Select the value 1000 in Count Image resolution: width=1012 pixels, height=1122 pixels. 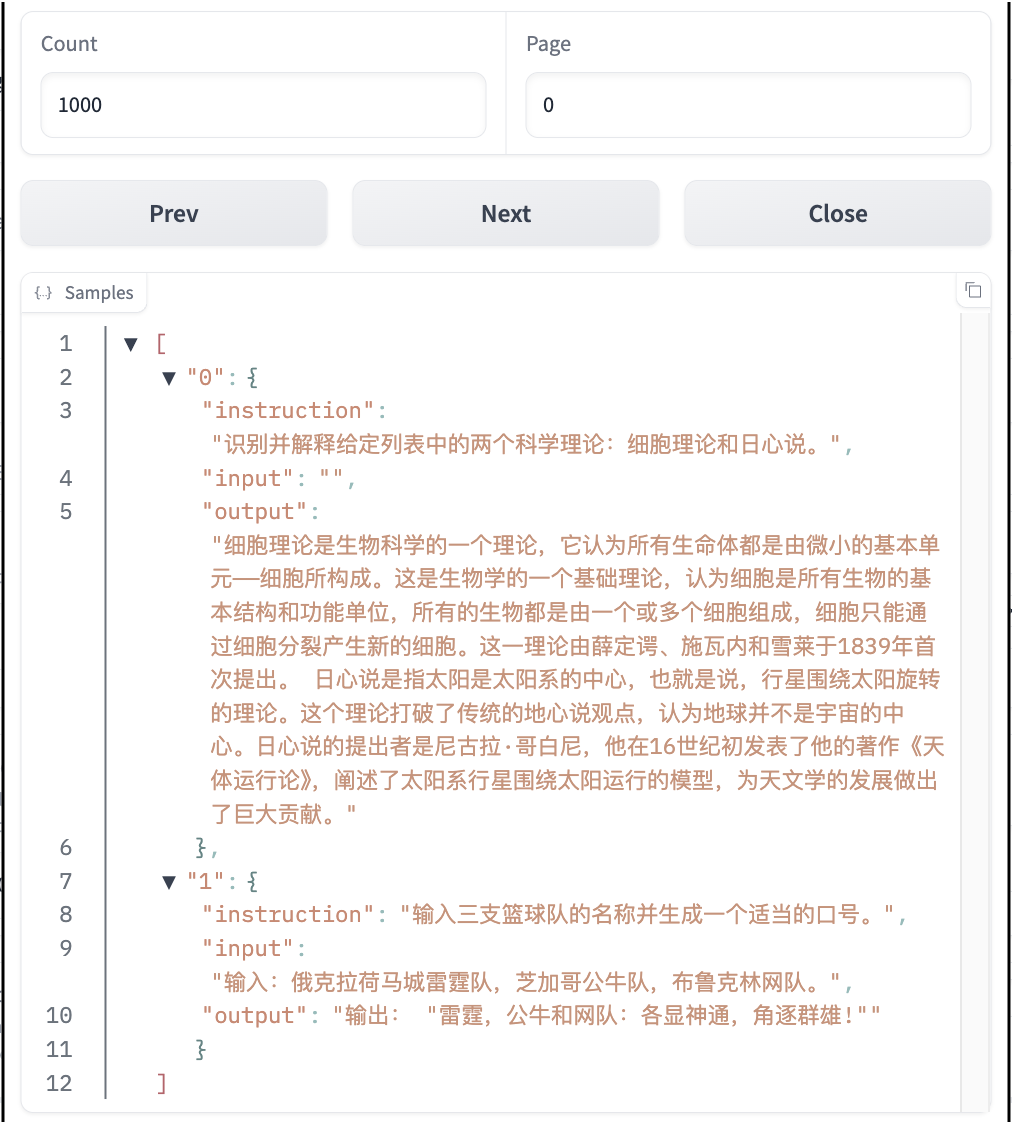[x=76, y=104]
